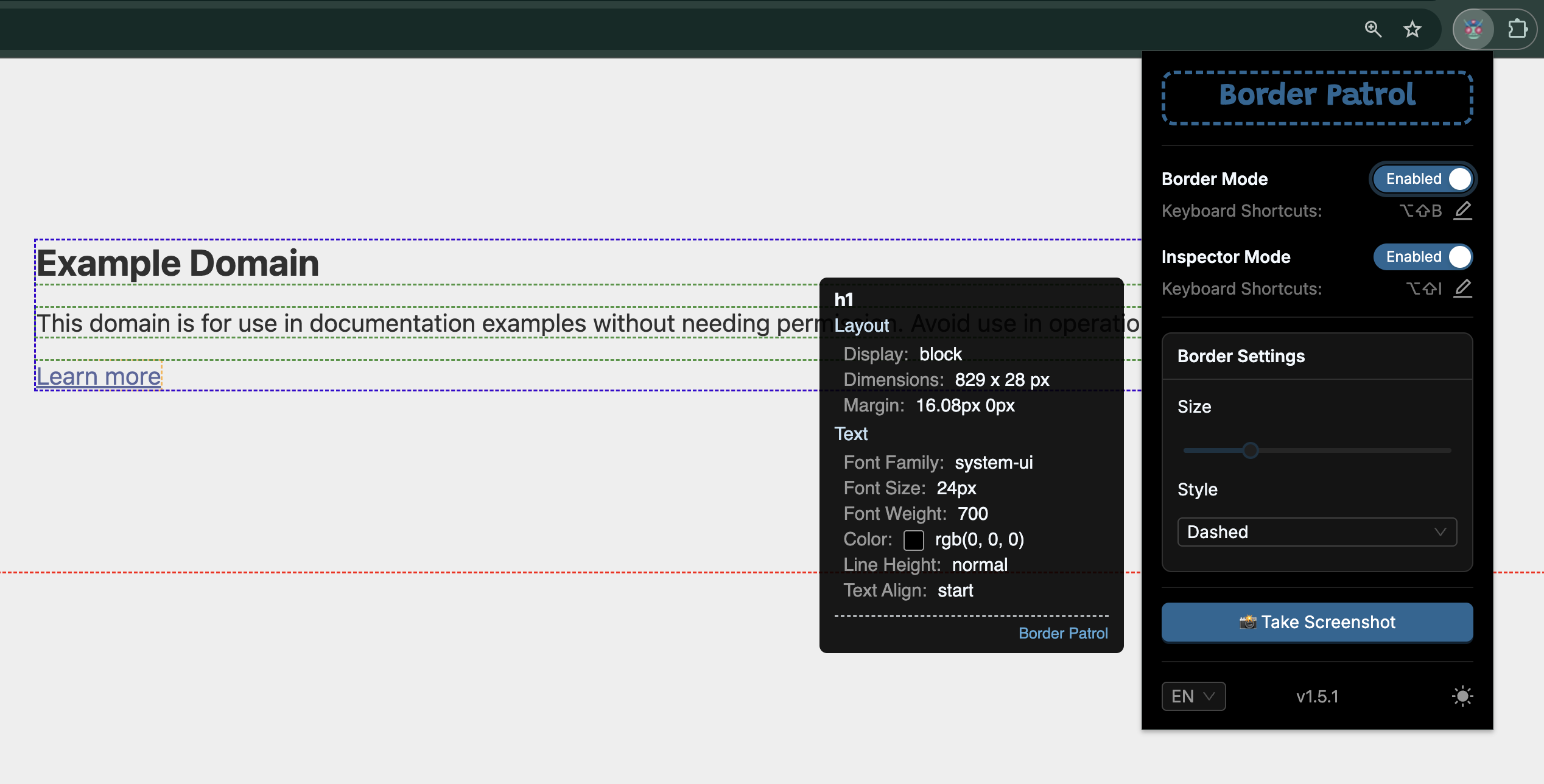Switch theme using the sun icon
This screenshot has width=1544, height=784.
[1462, 696]
